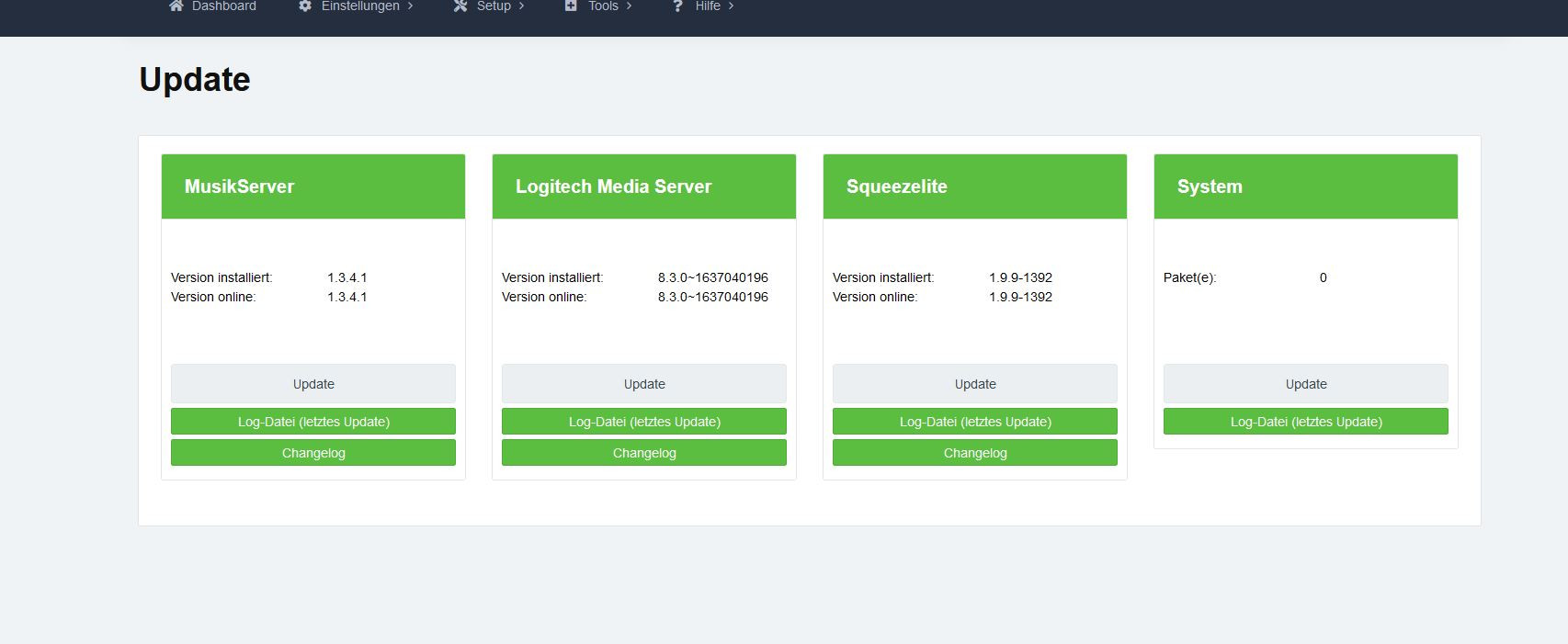This screenshot has height=644, width=1568.
Task: Click the Tools plus-box icon
Action: pos(571,6)
